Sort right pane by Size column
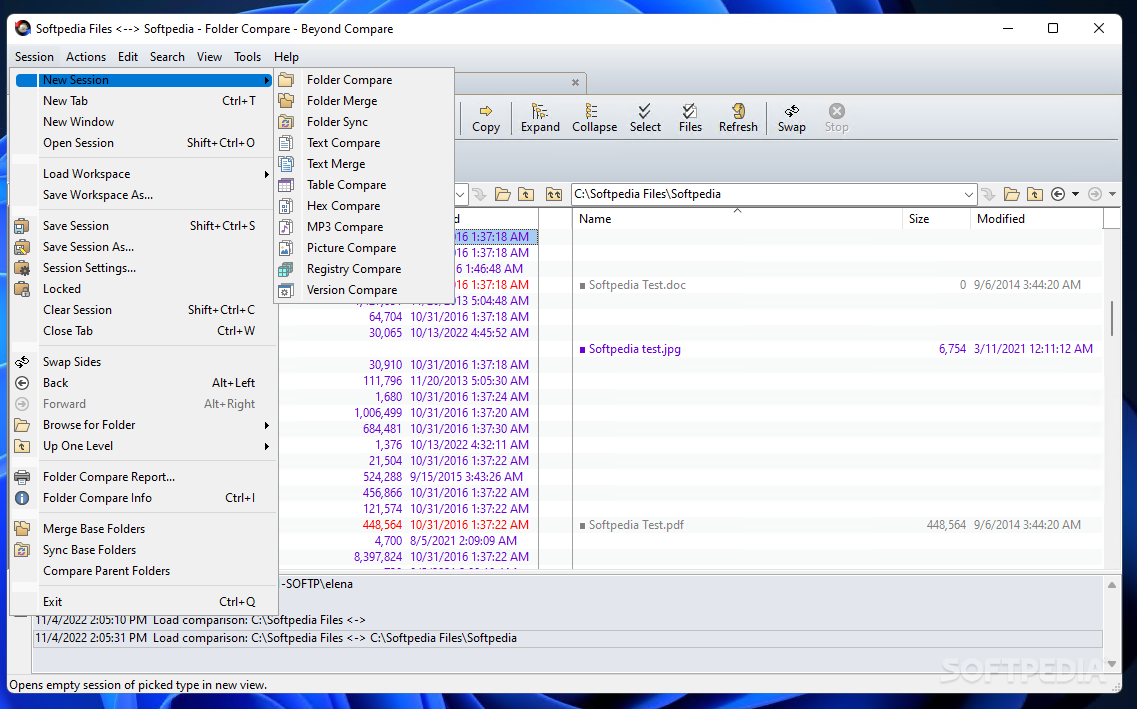The height and width of the screenshot is (709, 1137). pos(936,219)
